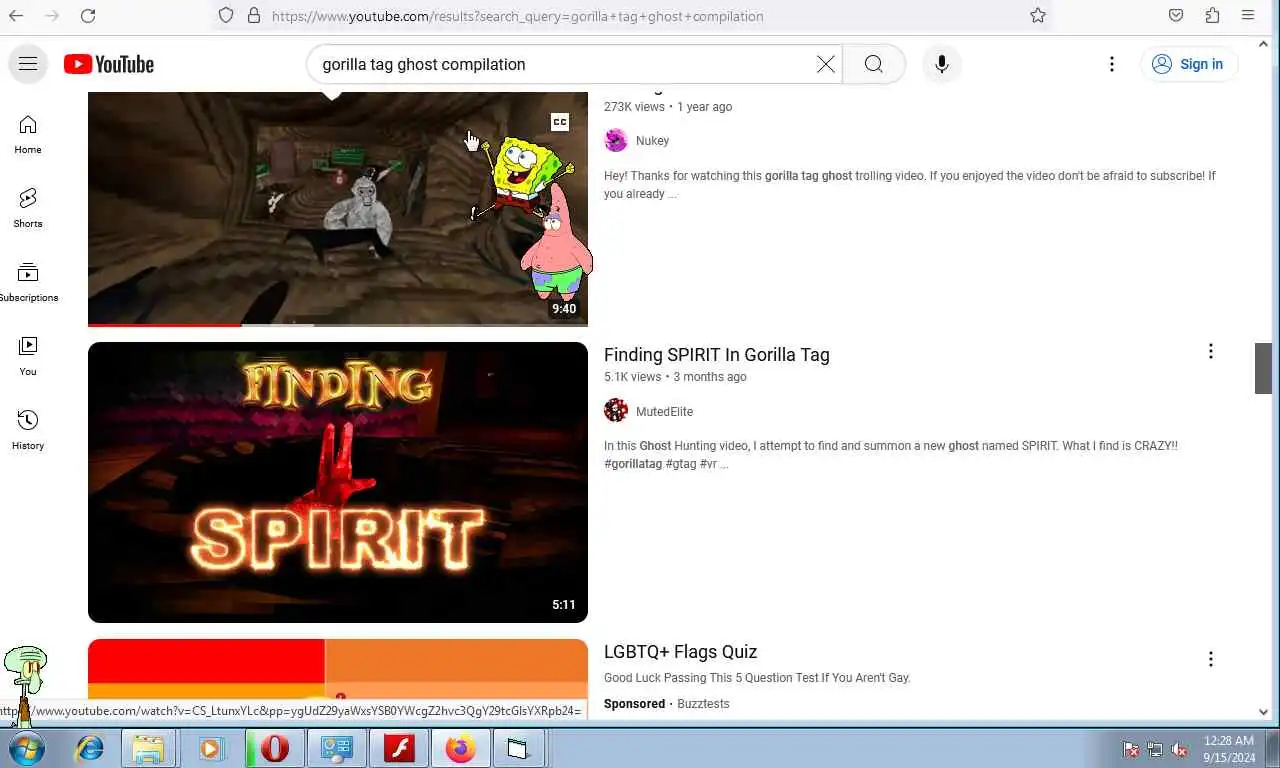Play the Finding SPIRIT video thumbnail

pos(338,482)
